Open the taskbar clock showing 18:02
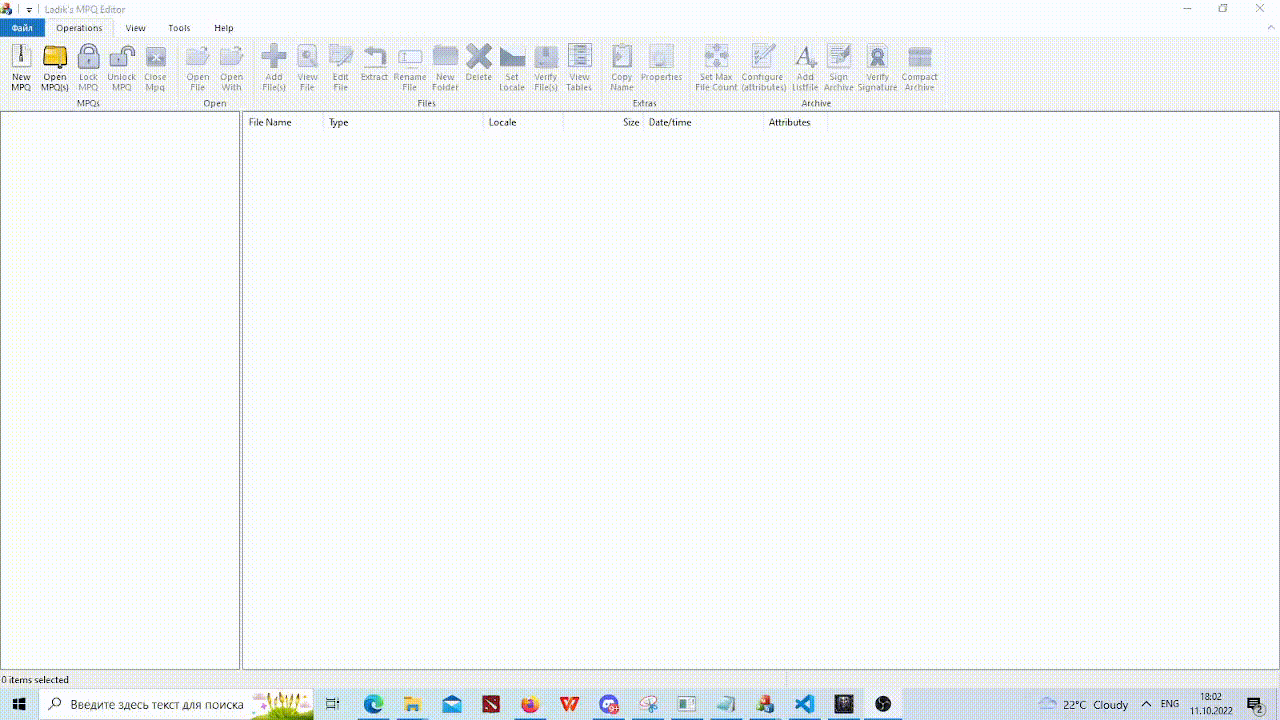The height and width of the screenshot is (720, 1280). 1211,704
